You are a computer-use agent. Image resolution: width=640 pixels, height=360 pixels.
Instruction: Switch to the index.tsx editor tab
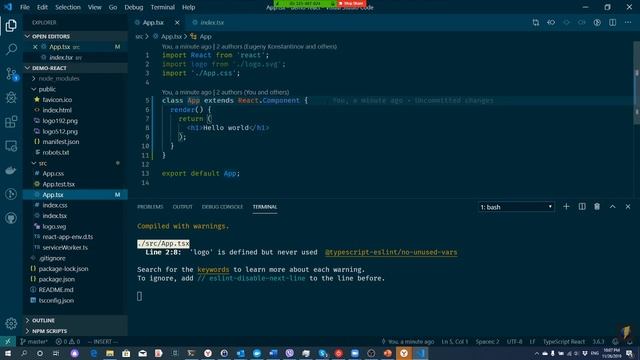point(212,22)
